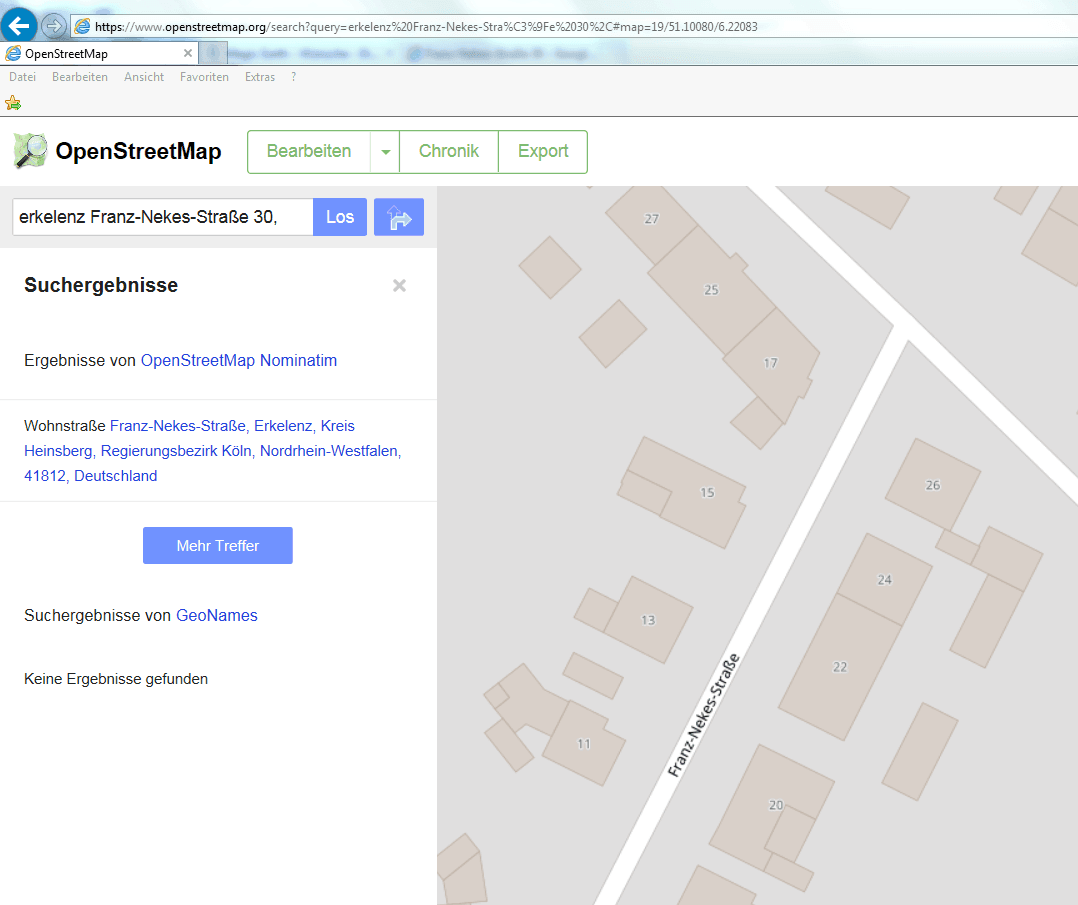Click the add-to-favorites star icon

tap(13, 103)
